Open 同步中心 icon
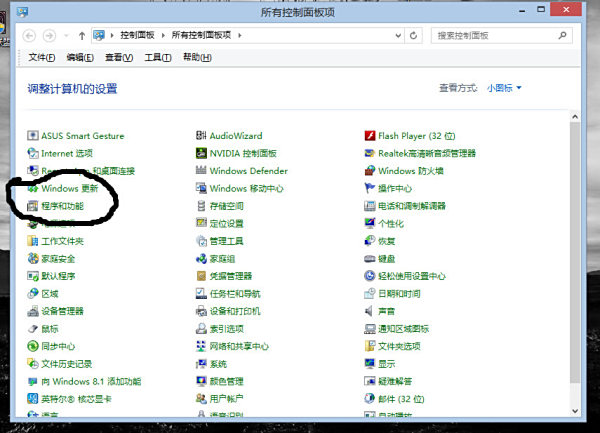 click(x=33, y=346)
